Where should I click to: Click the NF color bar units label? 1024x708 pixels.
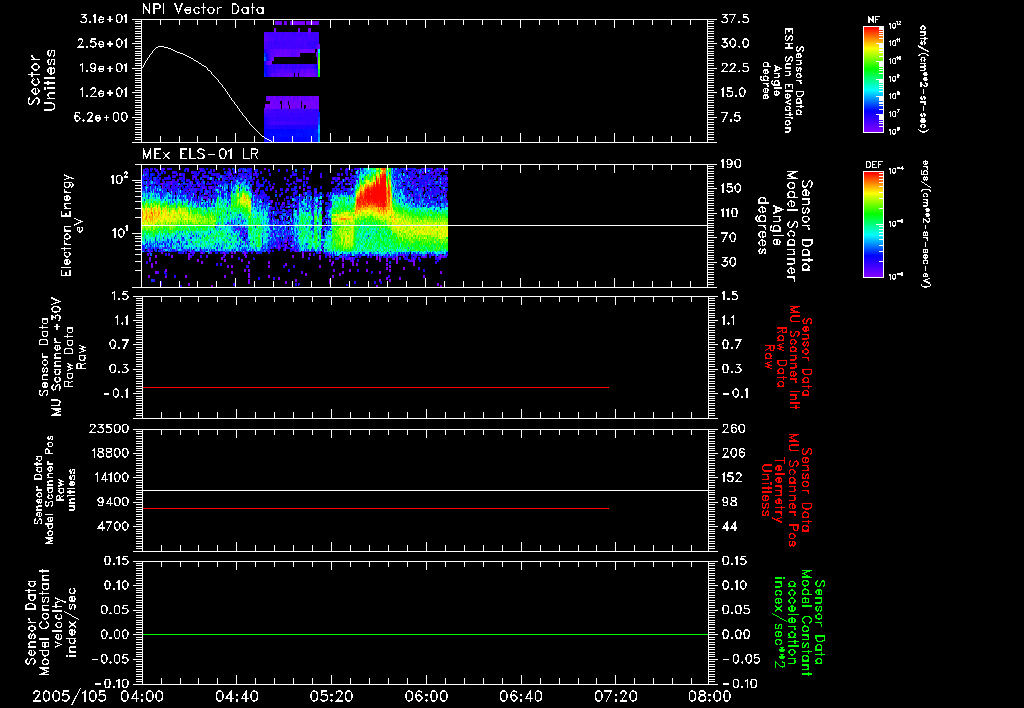pos(922,79)
